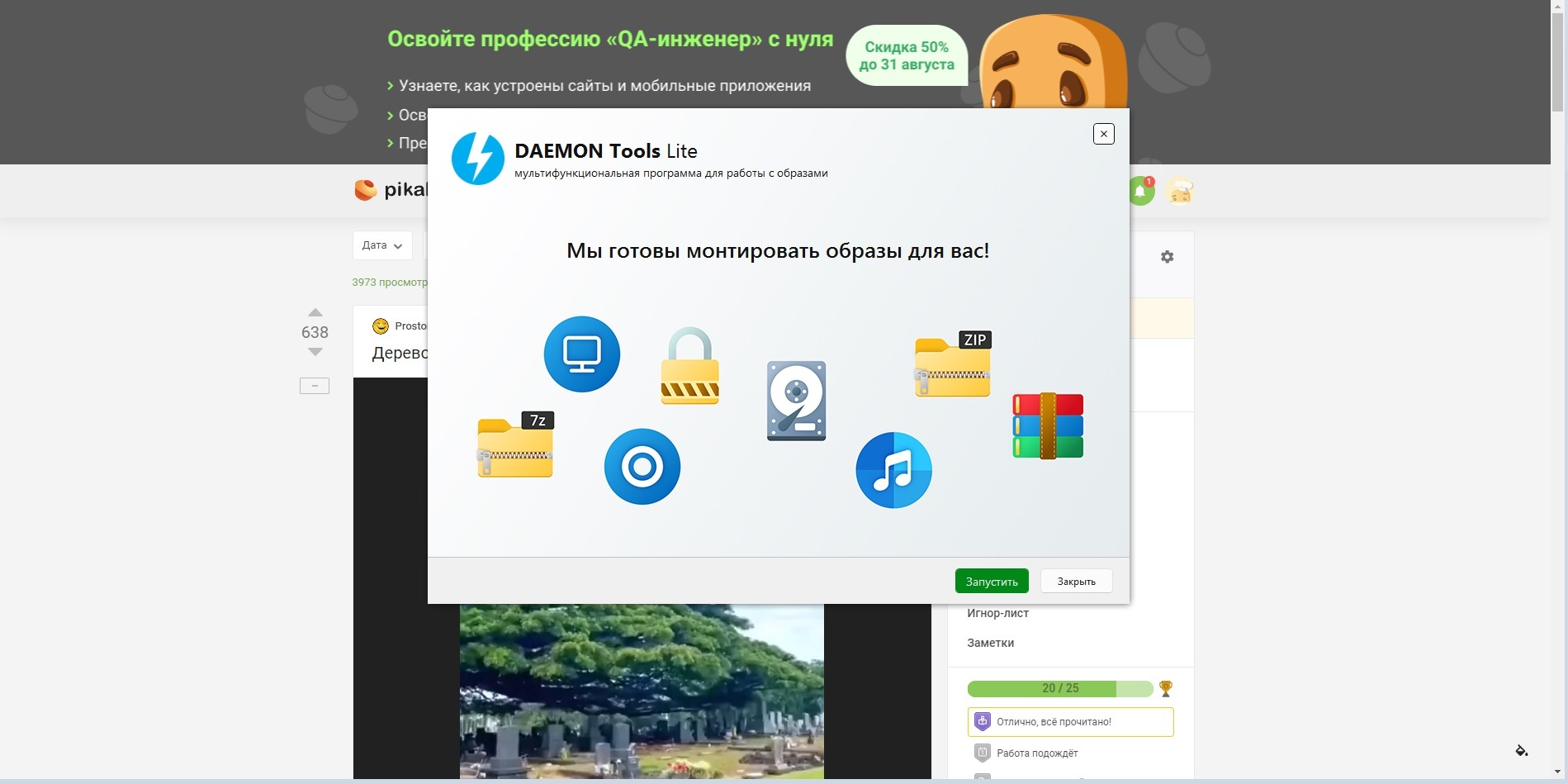Click the Запустить button in DAEMON Tools
The image size is (1568, 784).
click(x=992, y=581)
